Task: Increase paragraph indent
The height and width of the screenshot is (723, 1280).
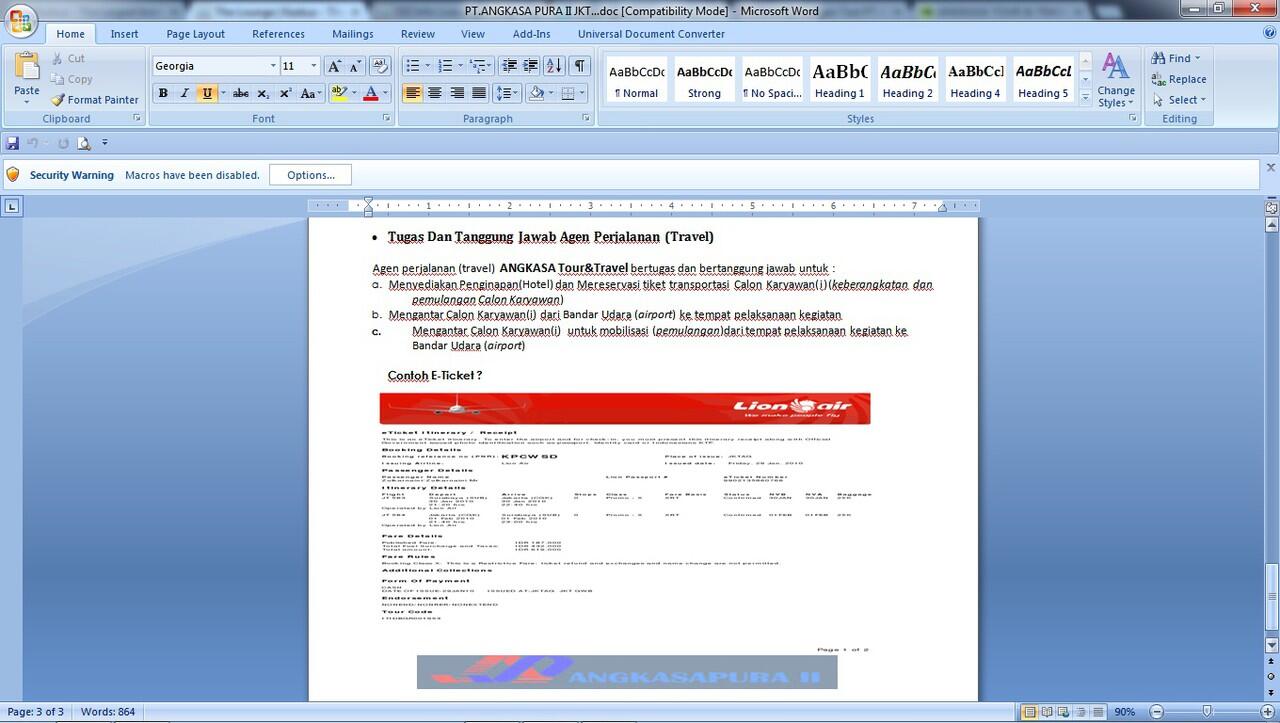Action: point(531,66)
